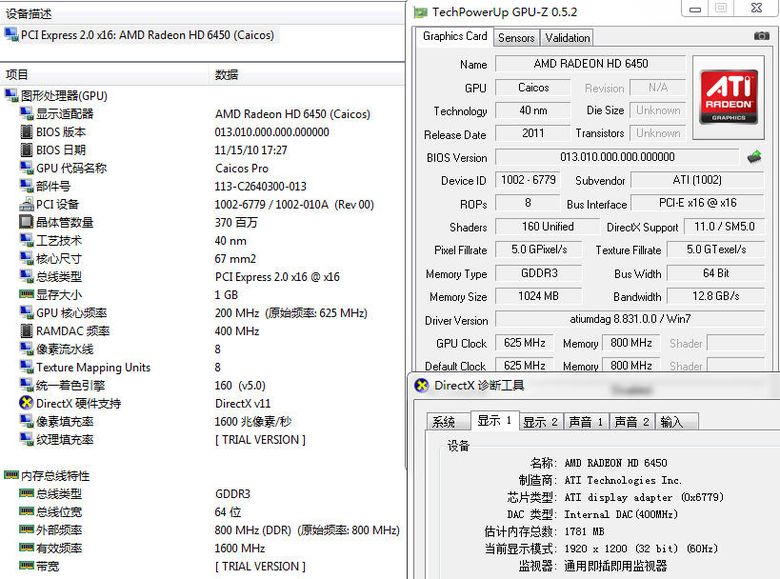Click the Memory Size 1024 MB field
Screen dimensions: 780x579
tap(538, 296)
